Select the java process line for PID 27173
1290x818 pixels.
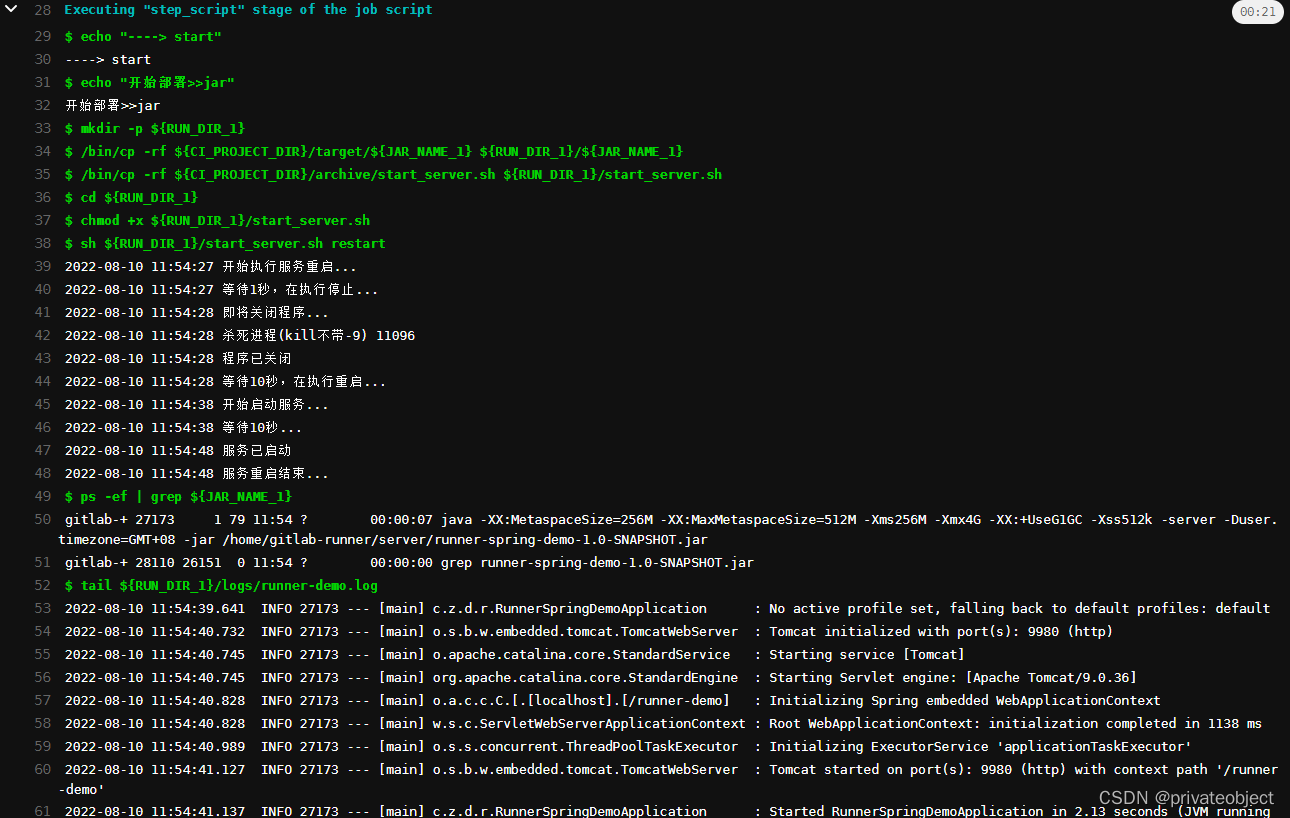click(x=668, y=529)
